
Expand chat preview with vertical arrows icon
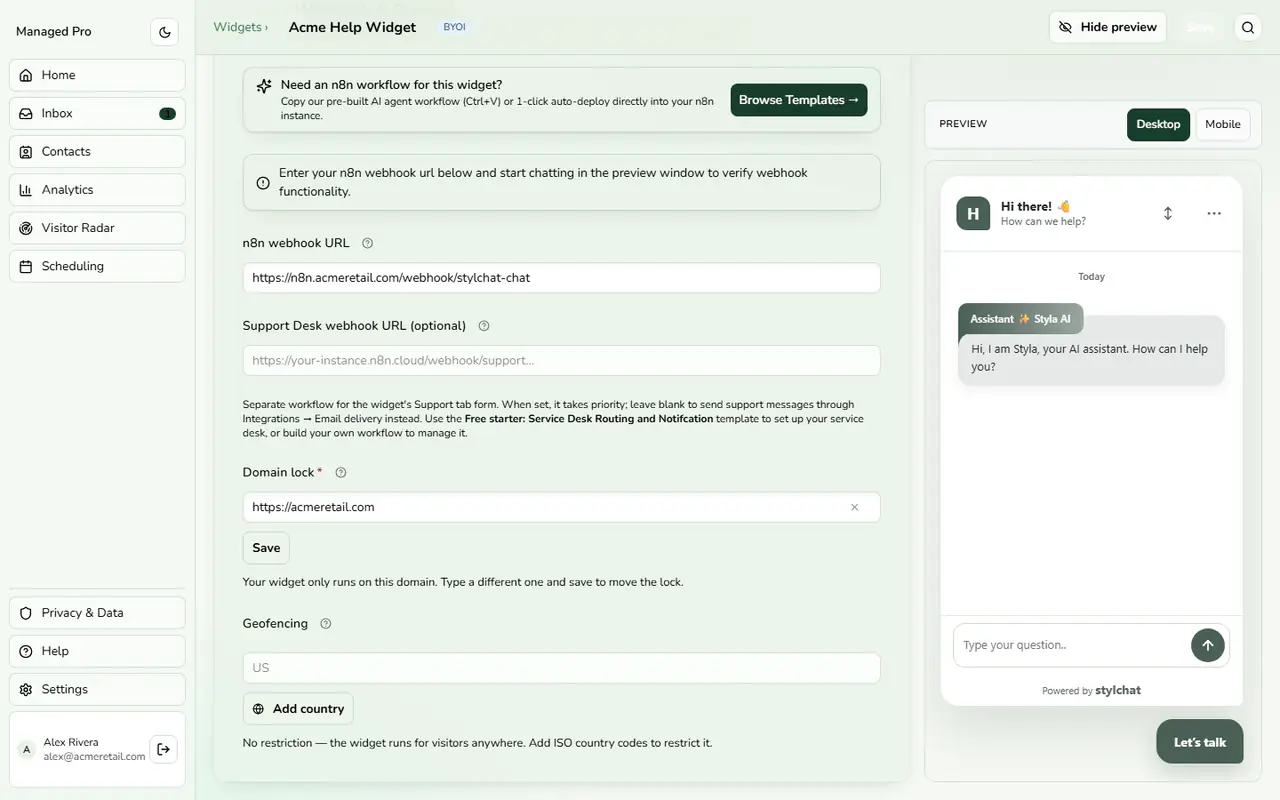pos(1167,213)
